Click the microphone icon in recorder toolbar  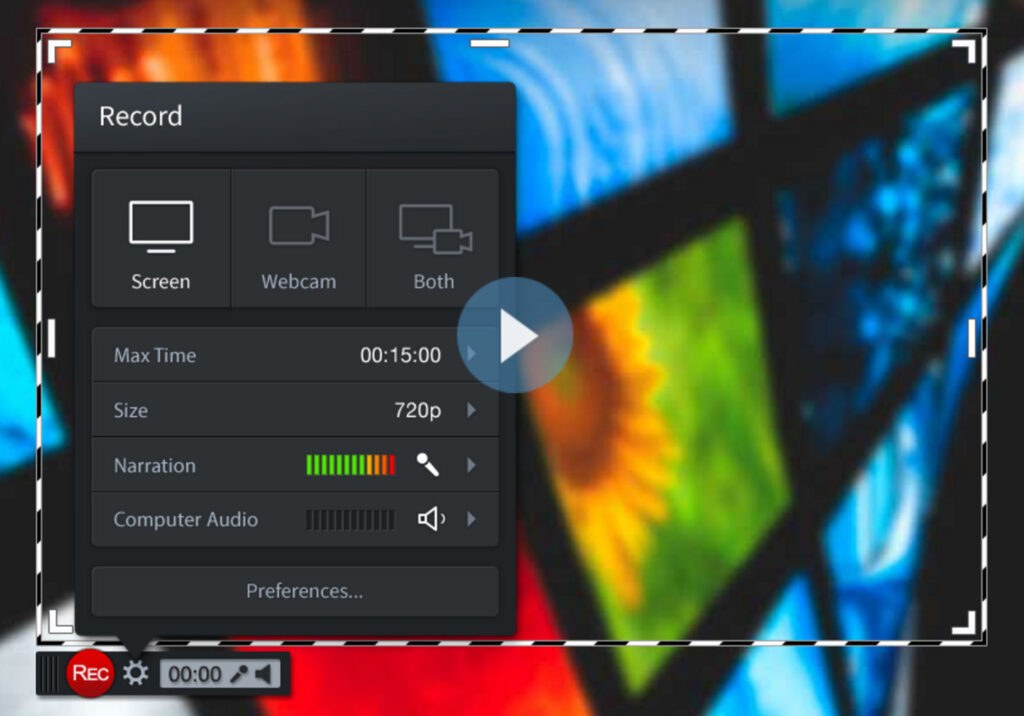[x=240, y=674]
